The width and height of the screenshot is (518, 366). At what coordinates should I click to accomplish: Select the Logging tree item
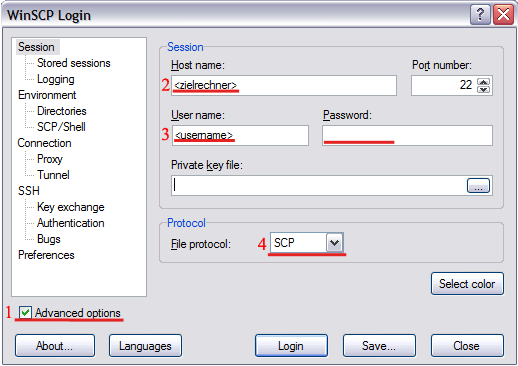click(56, 79)
